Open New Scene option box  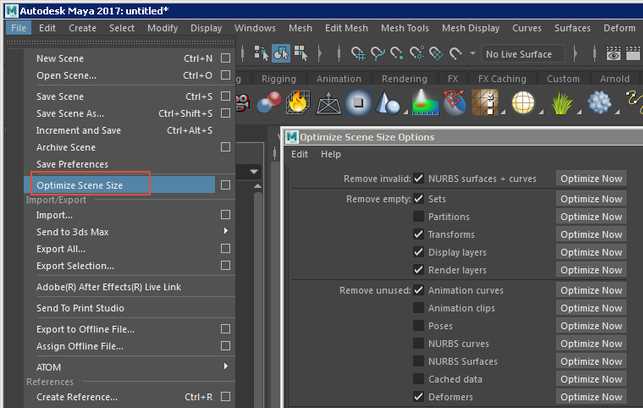(226, 58)
